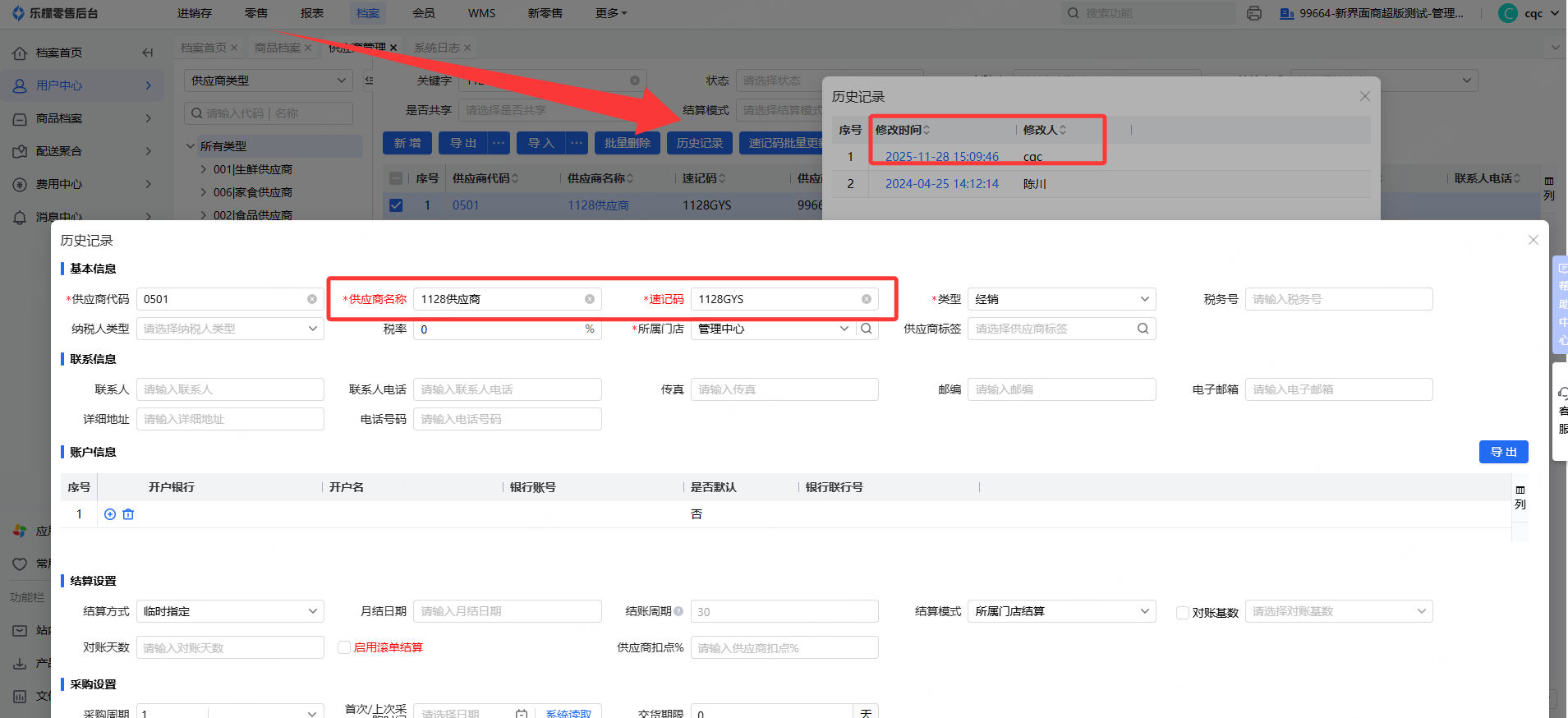This screenshot has width=1568, height=718.
Task: Add a bank account row with plus icon
Action: coord(110,514)
